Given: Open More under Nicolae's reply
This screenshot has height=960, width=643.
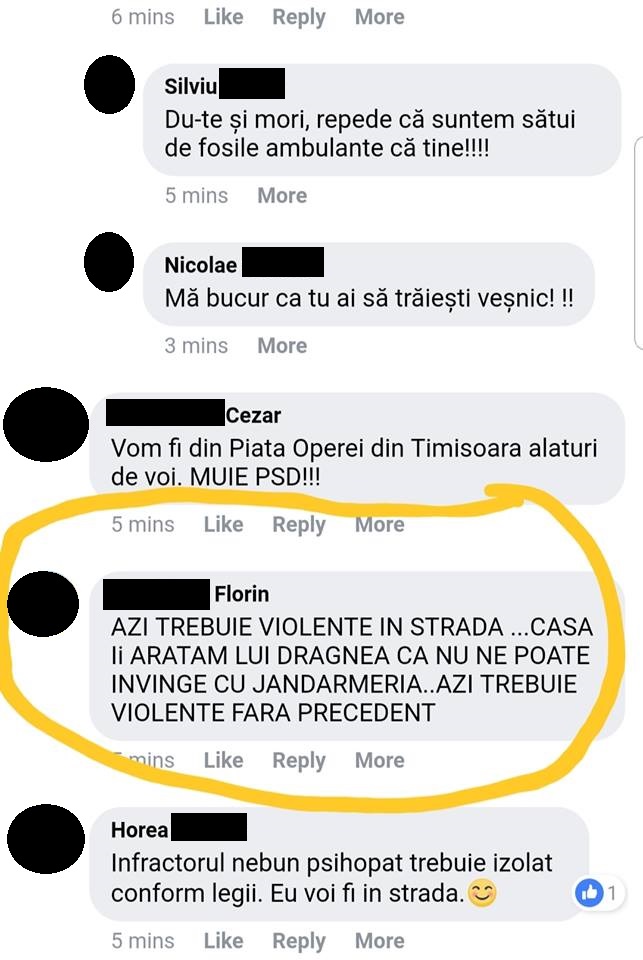Looking at the screenshot, I should 282,345.
